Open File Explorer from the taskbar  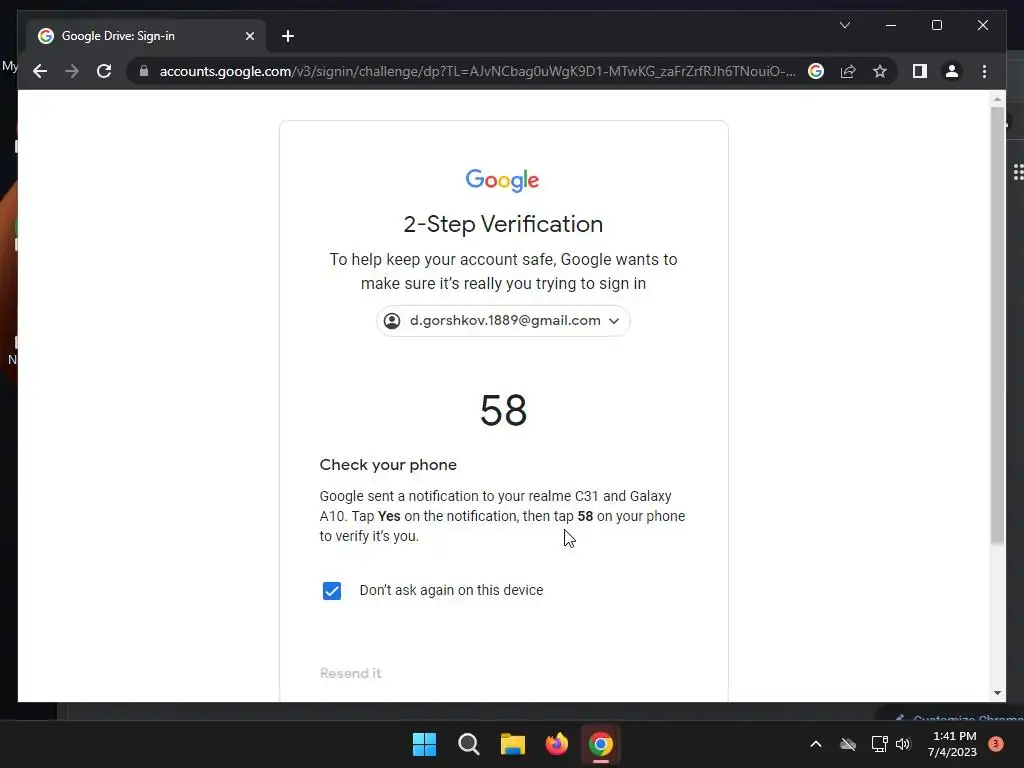click(x=513, y=744)
